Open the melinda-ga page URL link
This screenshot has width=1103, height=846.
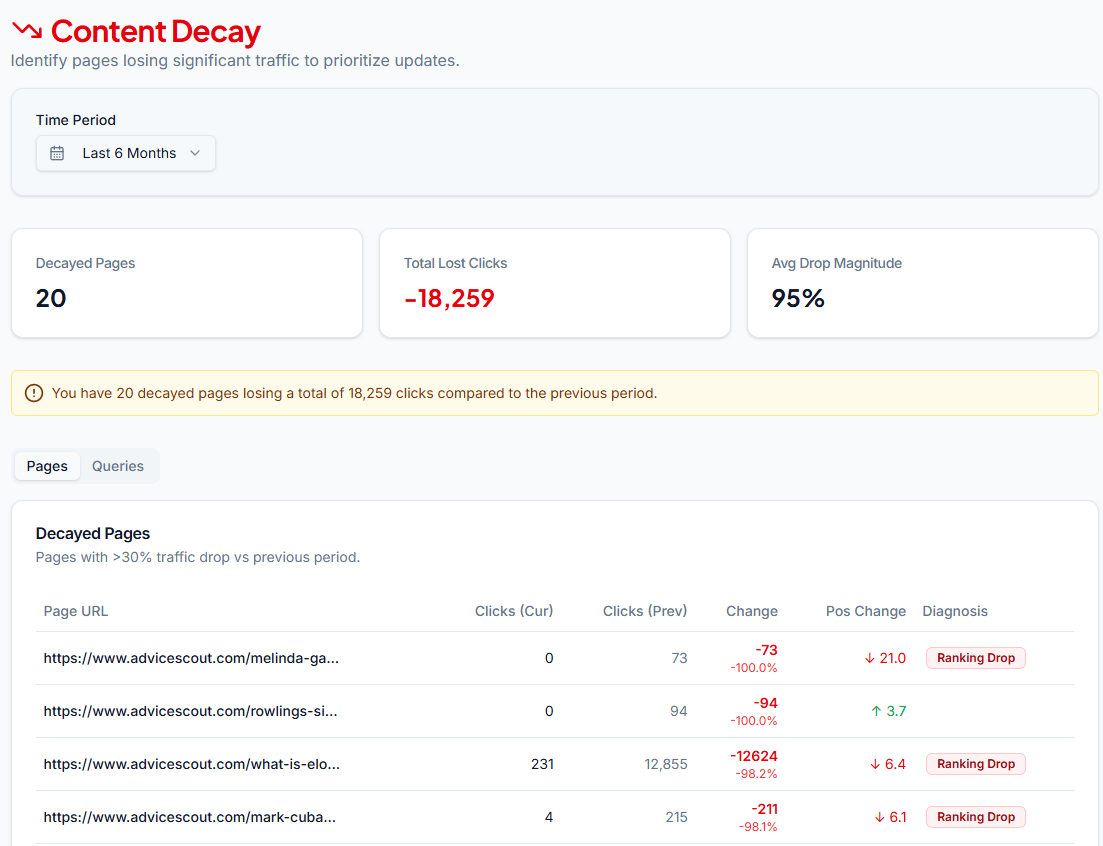(191, 658)
